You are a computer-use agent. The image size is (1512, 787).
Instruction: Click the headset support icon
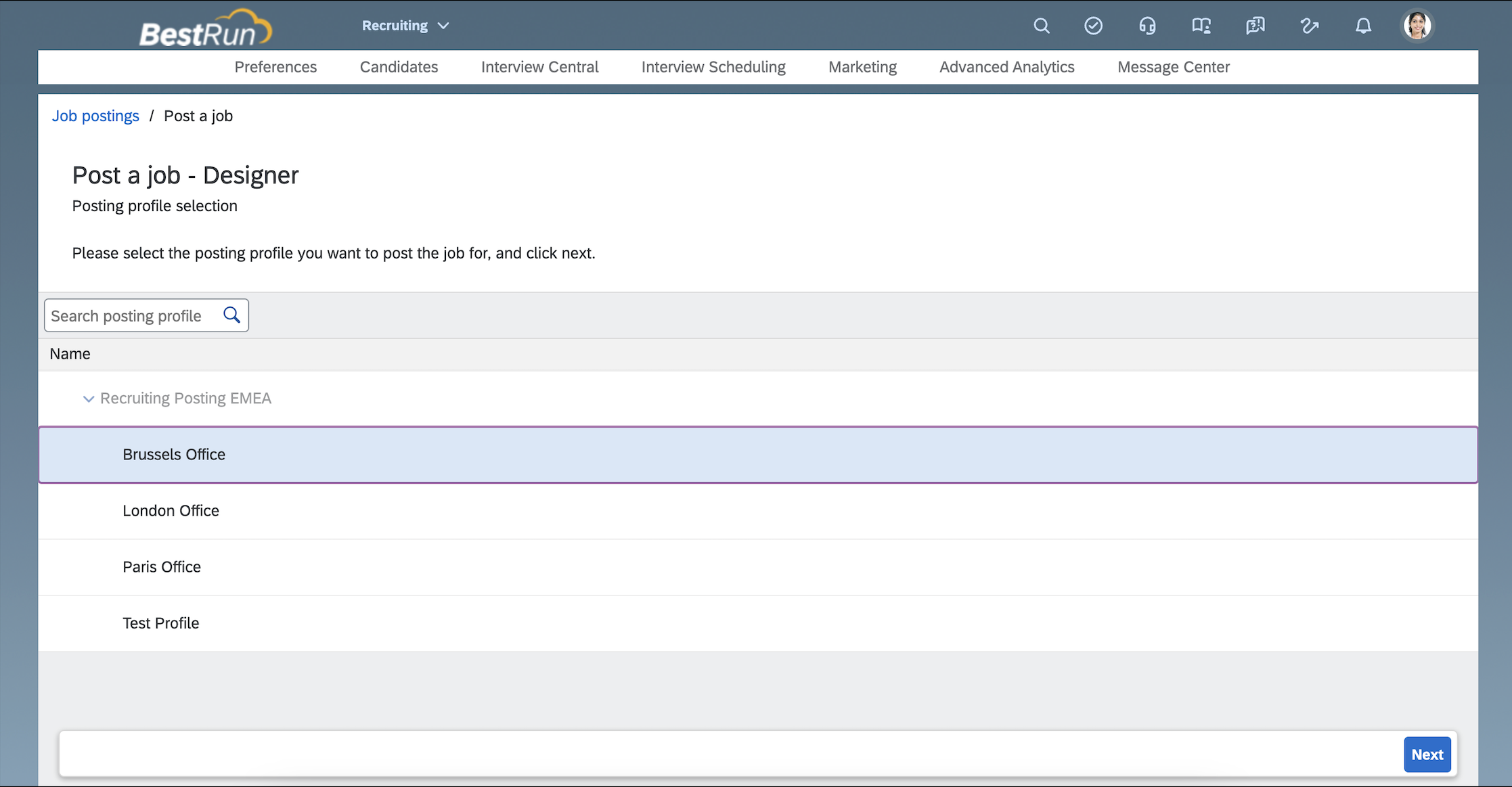1147,26
